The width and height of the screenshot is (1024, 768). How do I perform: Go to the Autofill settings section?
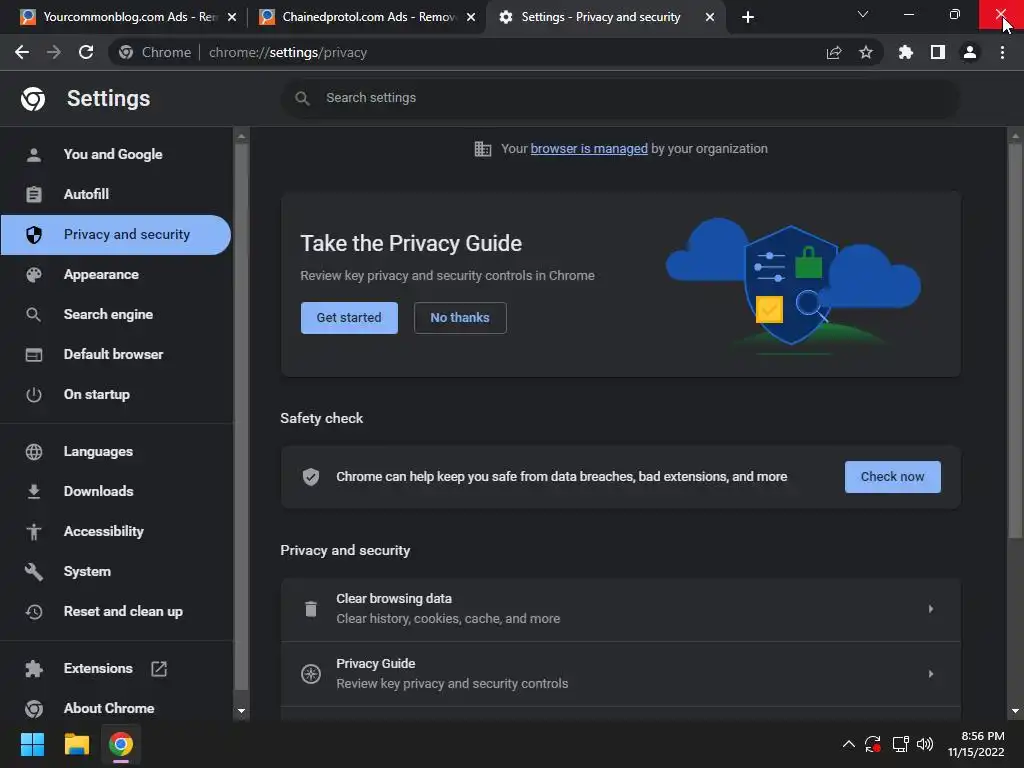tap(116, 195)
